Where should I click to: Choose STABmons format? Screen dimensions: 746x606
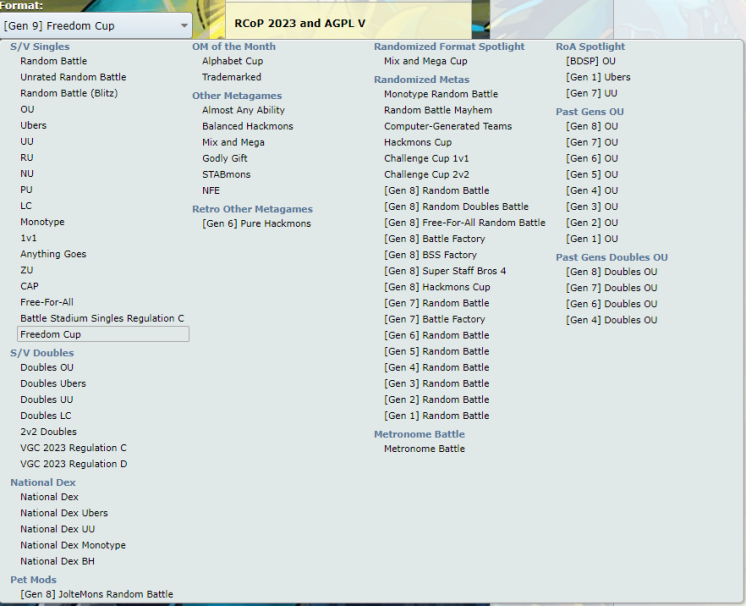point(226,175)
